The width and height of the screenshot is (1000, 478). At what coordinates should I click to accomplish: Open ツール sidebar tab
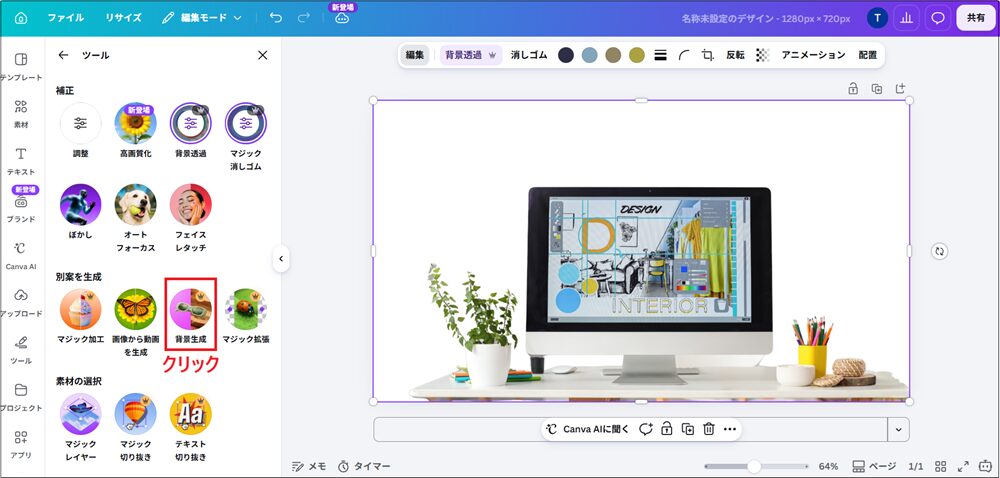[21, 349]
